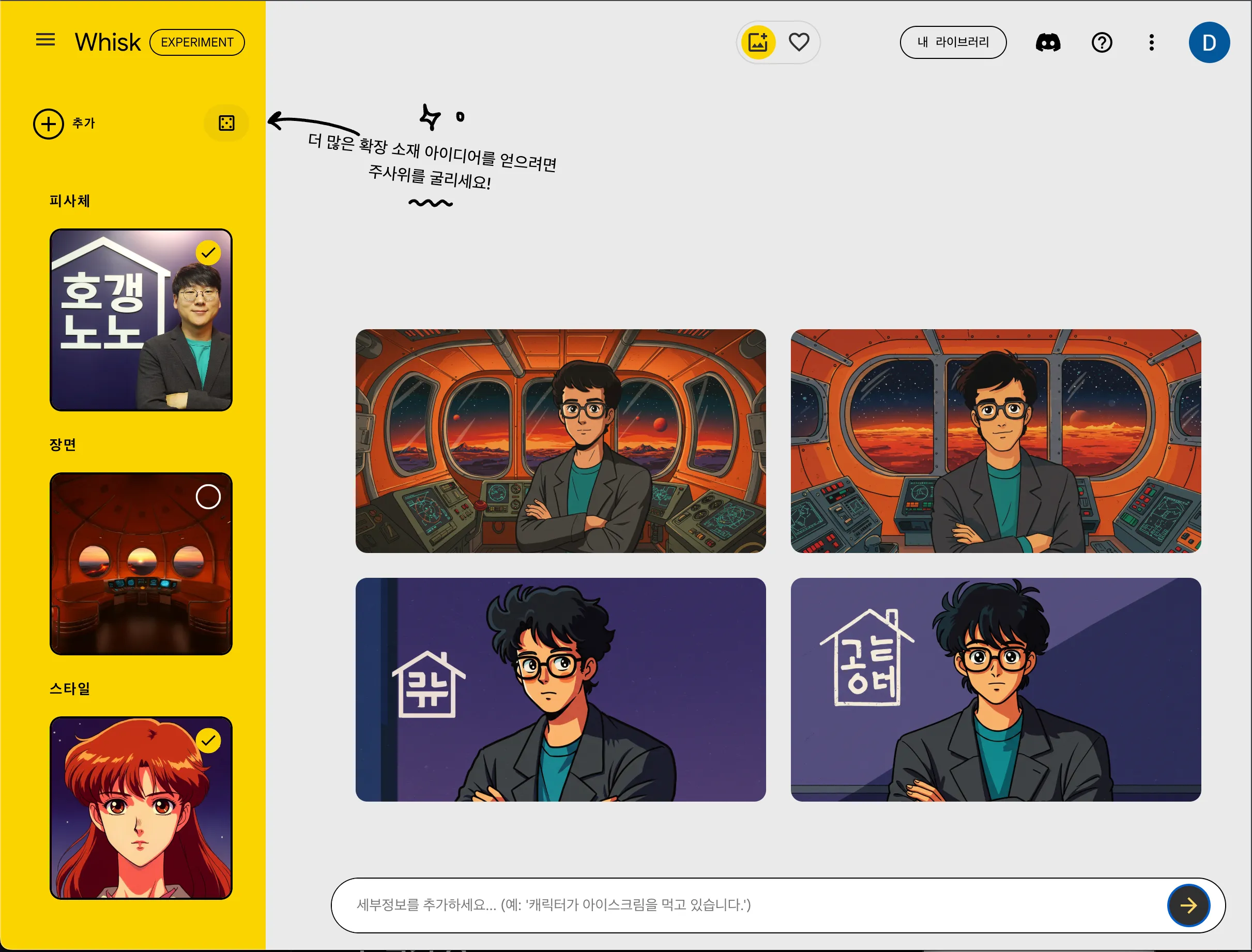1252x952 pixels.
Task: Roll the dice for random ideas
Action: click(x=226, y=123)
